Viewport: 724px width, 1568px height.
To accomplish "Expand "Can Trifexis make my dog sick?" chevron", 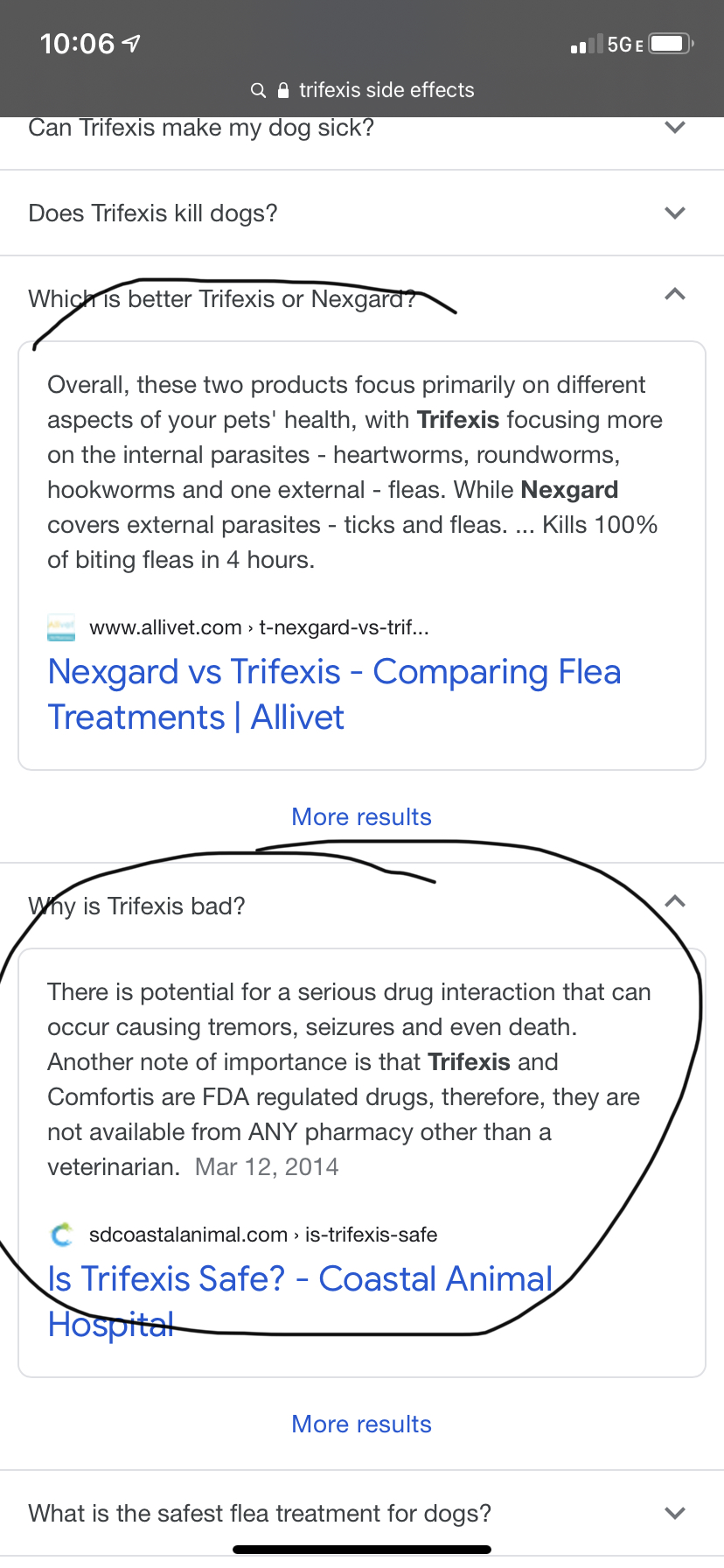I will [674, 128].
